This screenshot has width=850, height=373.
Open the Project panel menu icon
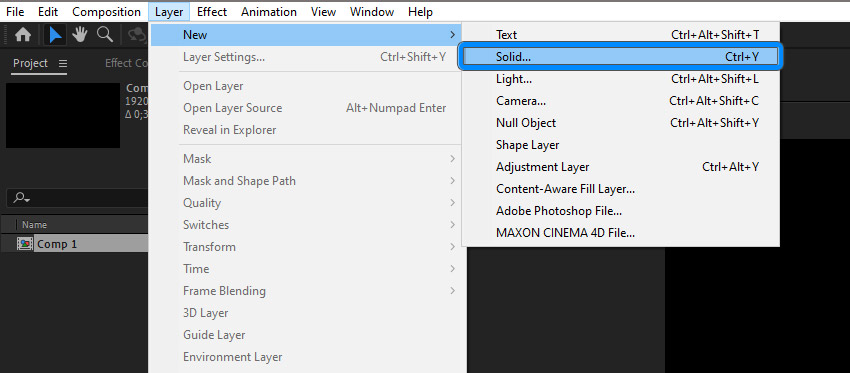(x=63, y=63)
